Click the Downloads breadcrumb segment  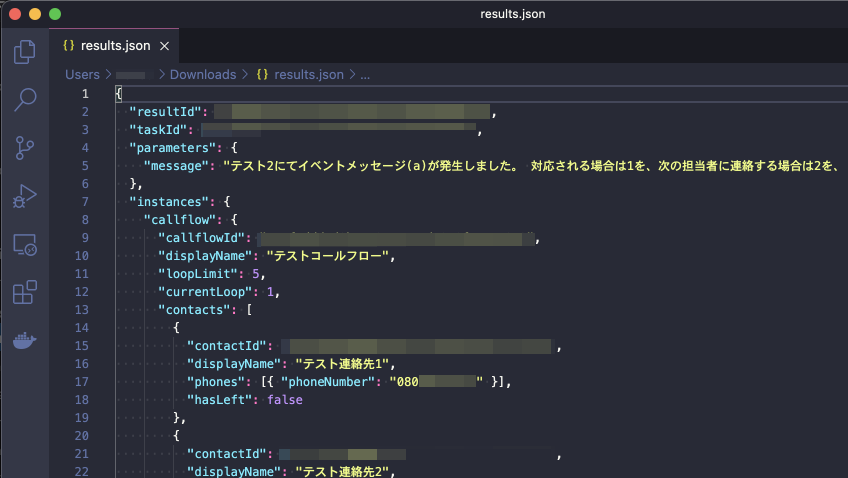click(x=203, y=74)
